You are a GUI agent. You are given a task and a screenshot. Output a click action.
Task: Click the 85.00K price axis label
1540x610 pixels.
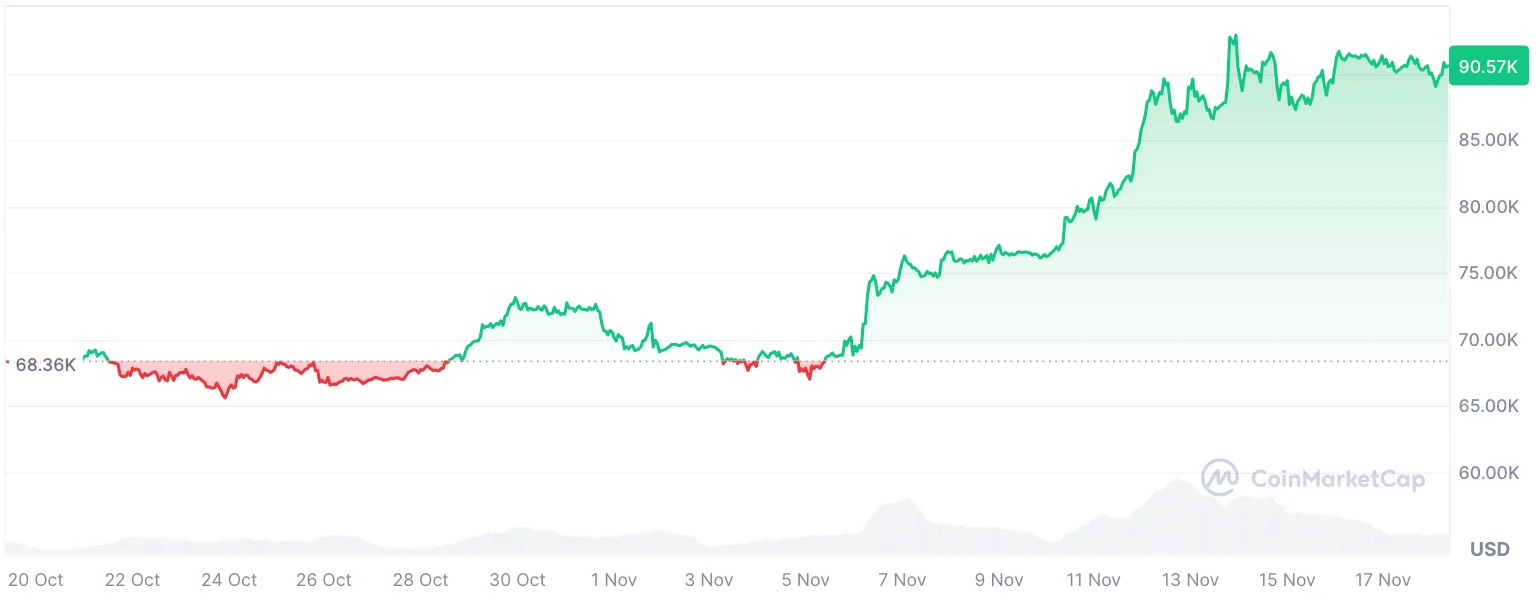tap(1488, 140)
